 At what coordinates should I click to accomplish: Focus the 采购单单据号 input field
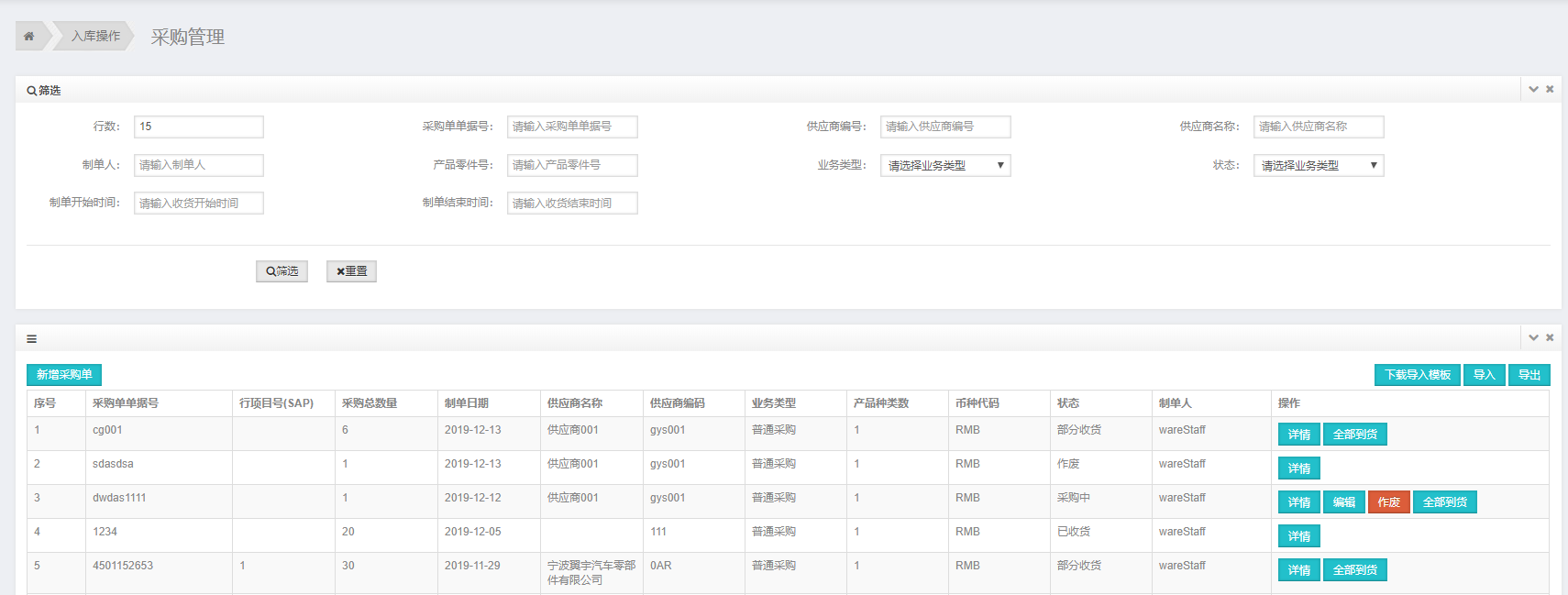click(x=571, y=127)
